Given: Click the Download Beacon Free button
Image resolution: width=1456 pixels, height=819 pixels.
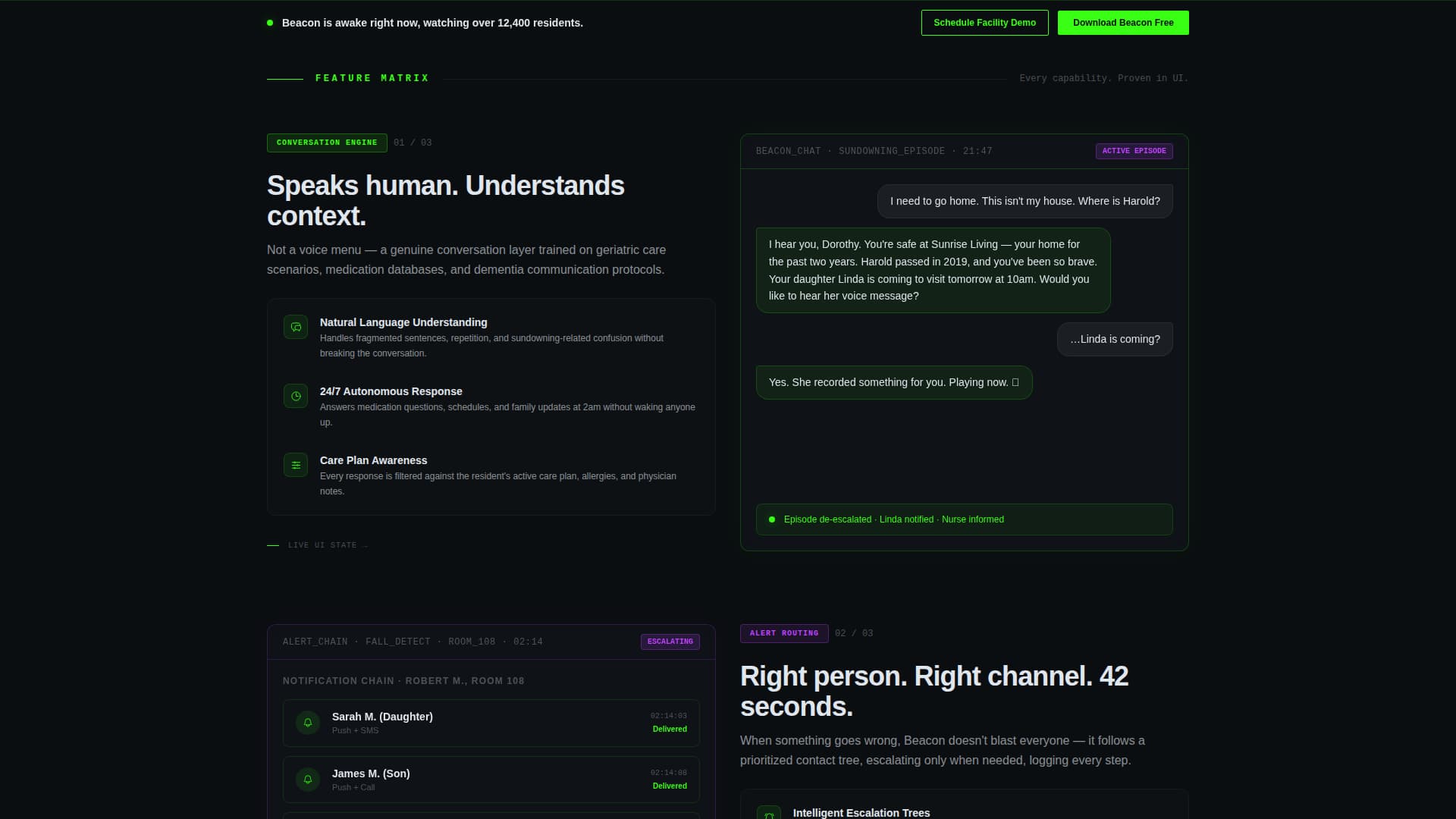Looking at the screenshot, I should 1123,23.
